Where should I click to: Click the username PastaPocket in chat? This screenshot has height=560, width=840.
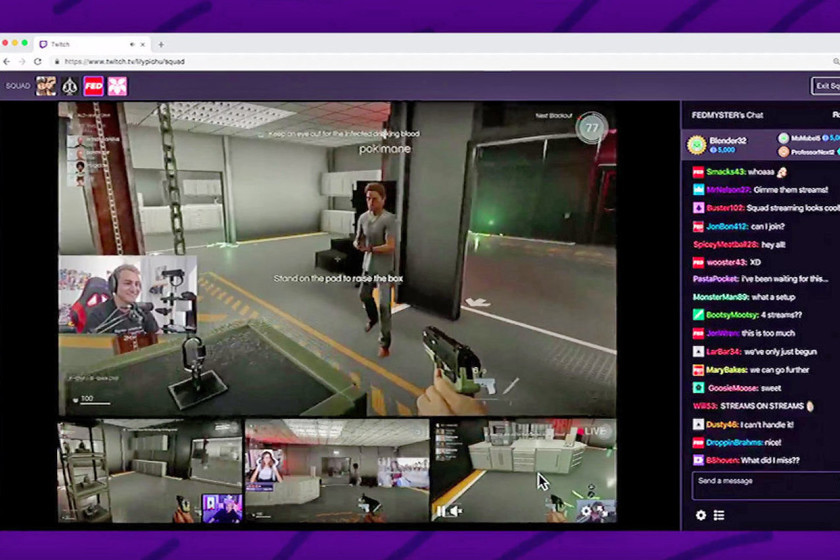pos(716,279)
